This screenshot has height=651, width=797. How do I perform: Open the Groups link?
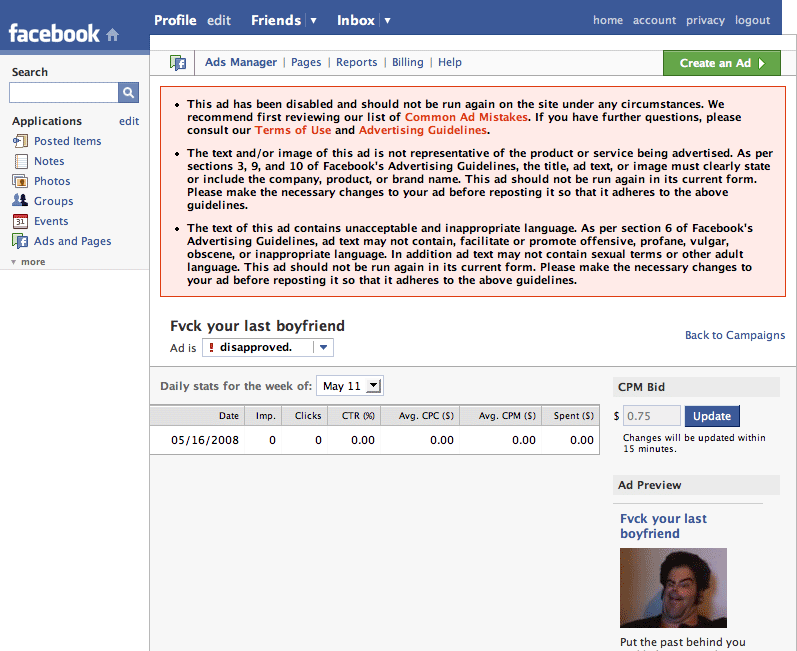click(x=53, y=201)
